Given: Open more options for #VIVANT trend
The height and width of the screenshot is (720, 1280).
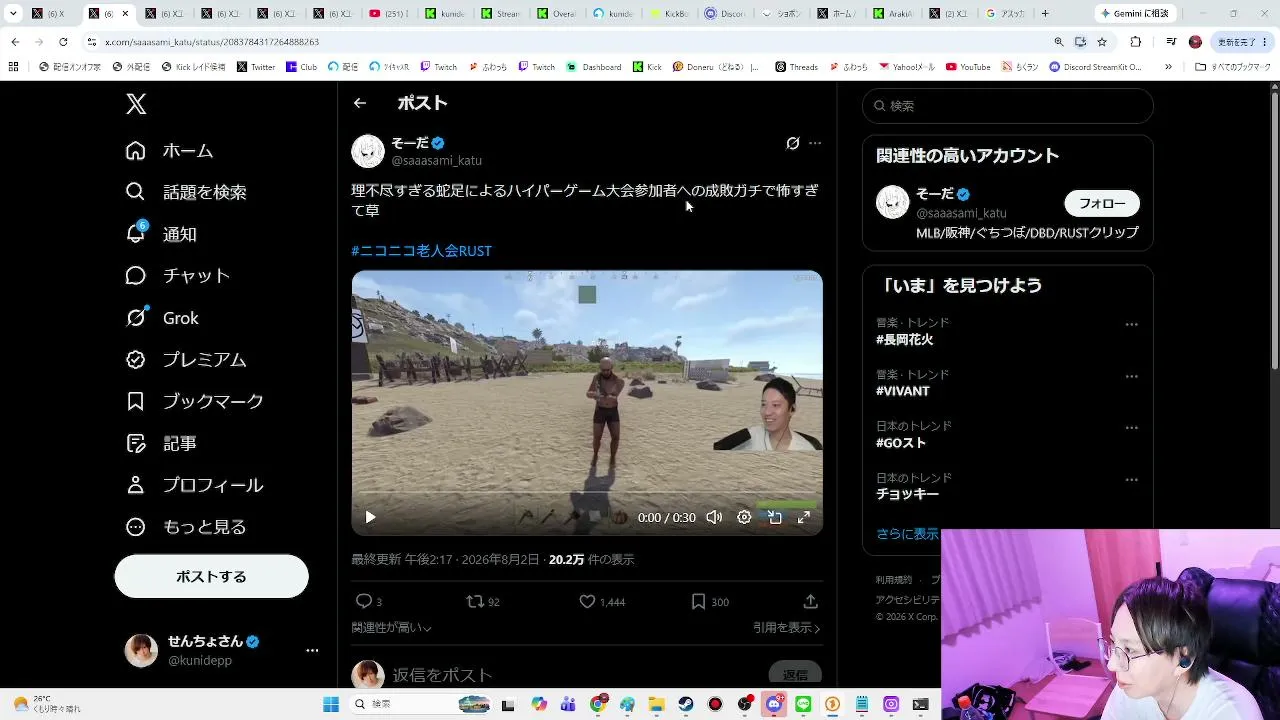Looking at the screenshot, I should click(x=1131, y=376).
